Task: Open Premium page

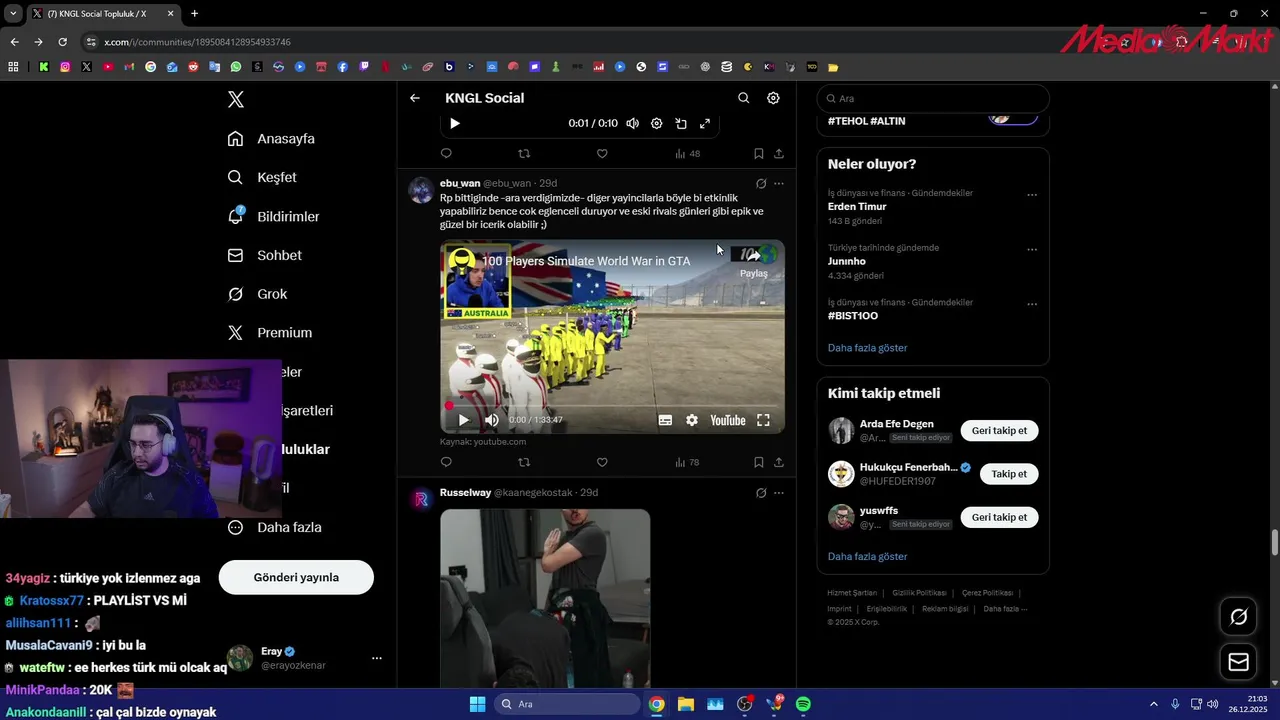Action: click(x=269, y=333)
